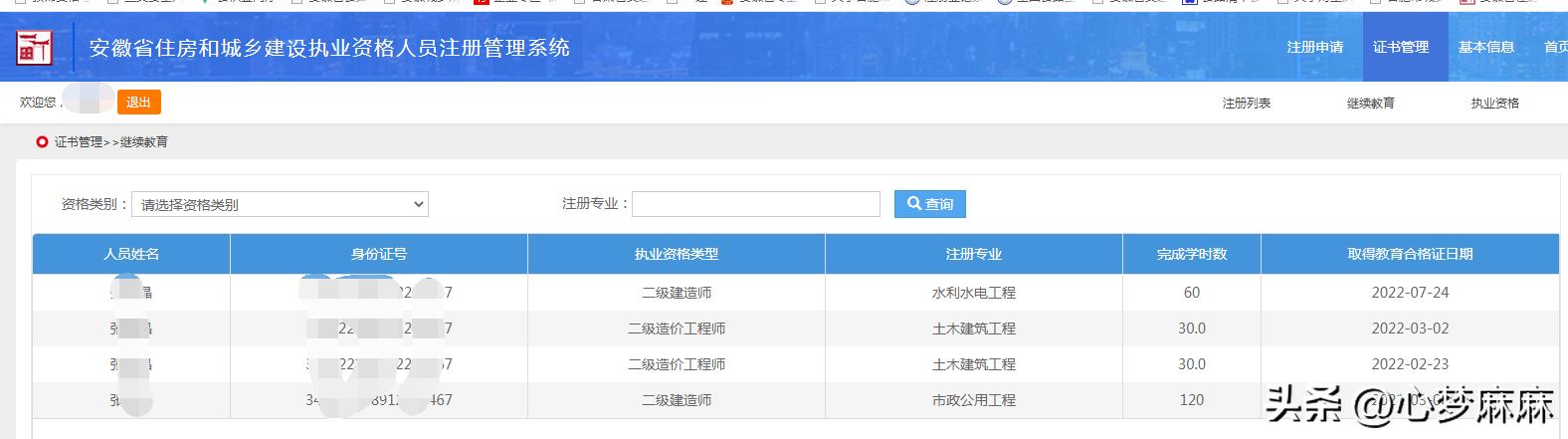Click the 身份证号 column header
The width and height of the screenshot is (1568, 439).
379,254
